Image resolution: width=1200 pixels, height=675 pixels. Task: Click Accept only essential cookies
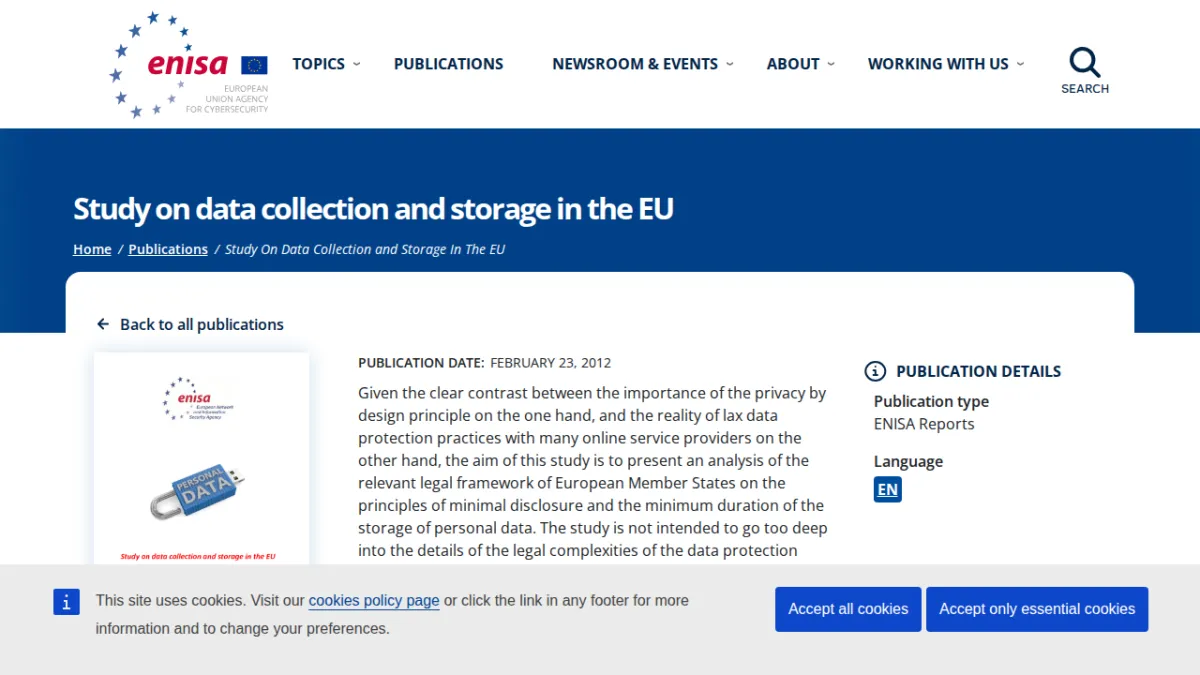[x=1037, y=609]
